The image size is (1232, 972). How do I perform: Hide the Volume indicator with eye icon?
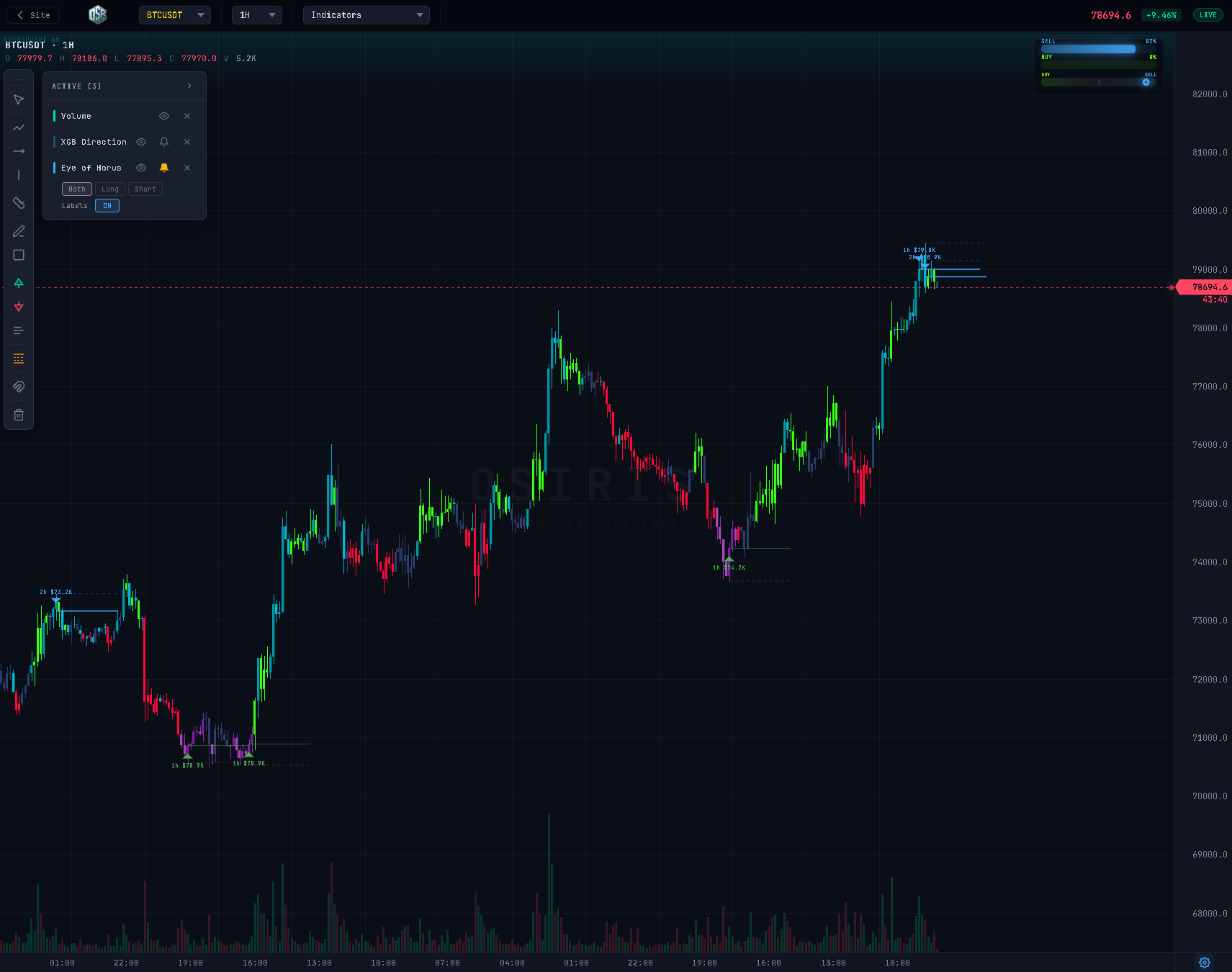(164, 116)
